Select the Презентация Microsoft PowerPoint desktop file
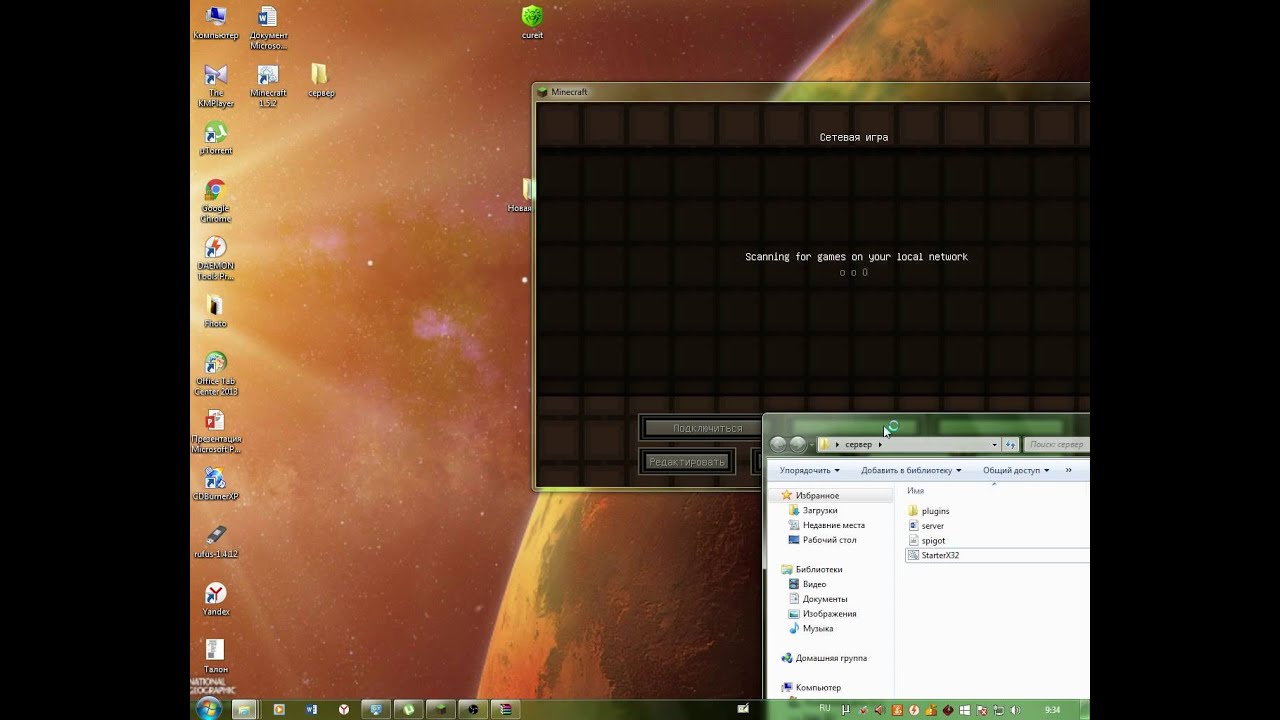The image size is (1280, 720). coord(215,431)
